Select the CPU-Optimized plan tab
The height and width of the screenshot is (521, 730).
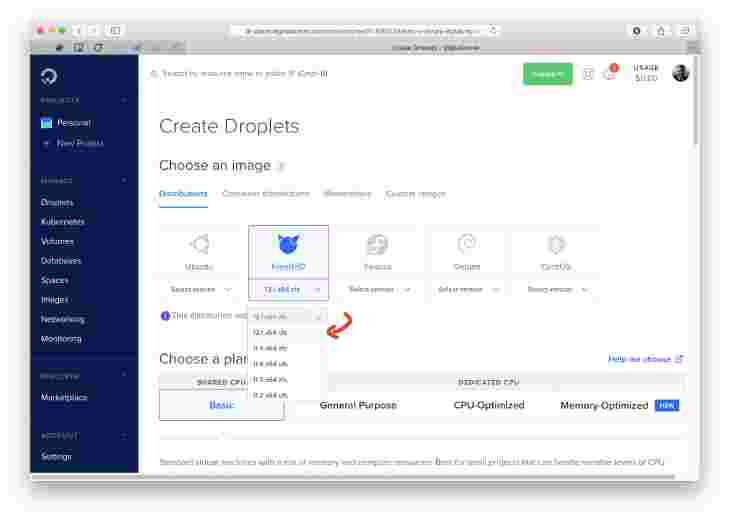(x=489, y=405)
